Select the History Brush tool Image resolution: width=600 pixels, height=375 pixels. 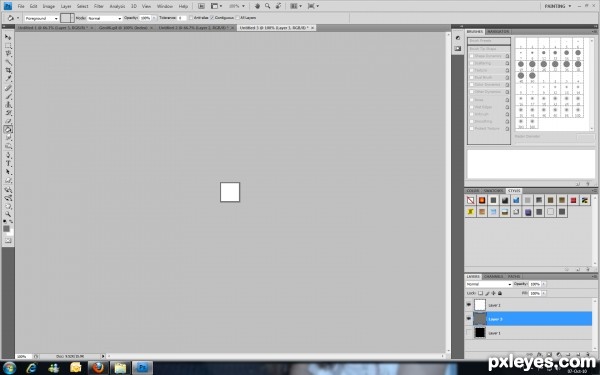[8, 113]
